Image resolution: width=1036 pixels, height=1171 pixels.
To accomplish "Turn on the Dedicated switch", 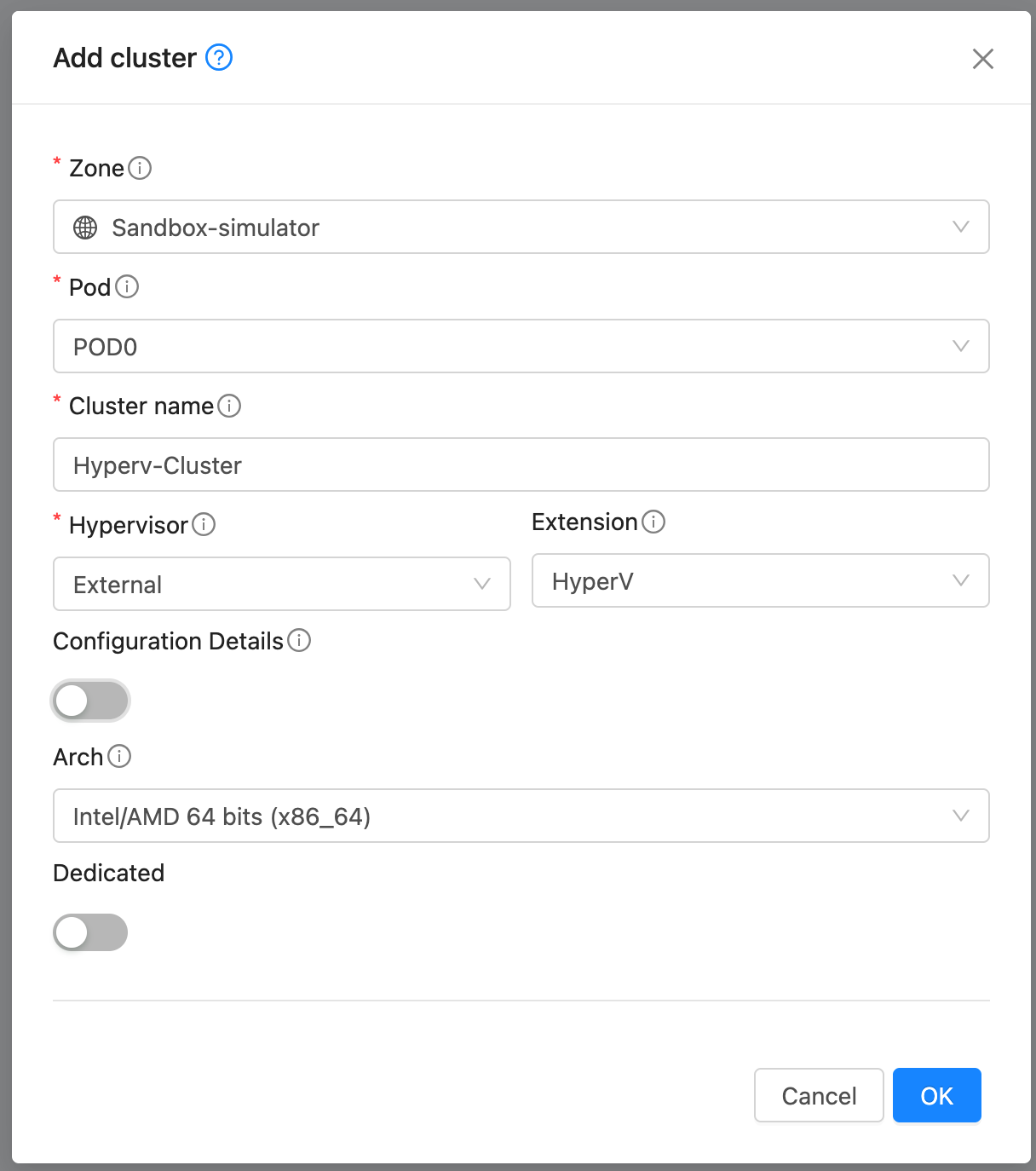I will (x=90, y=932).
